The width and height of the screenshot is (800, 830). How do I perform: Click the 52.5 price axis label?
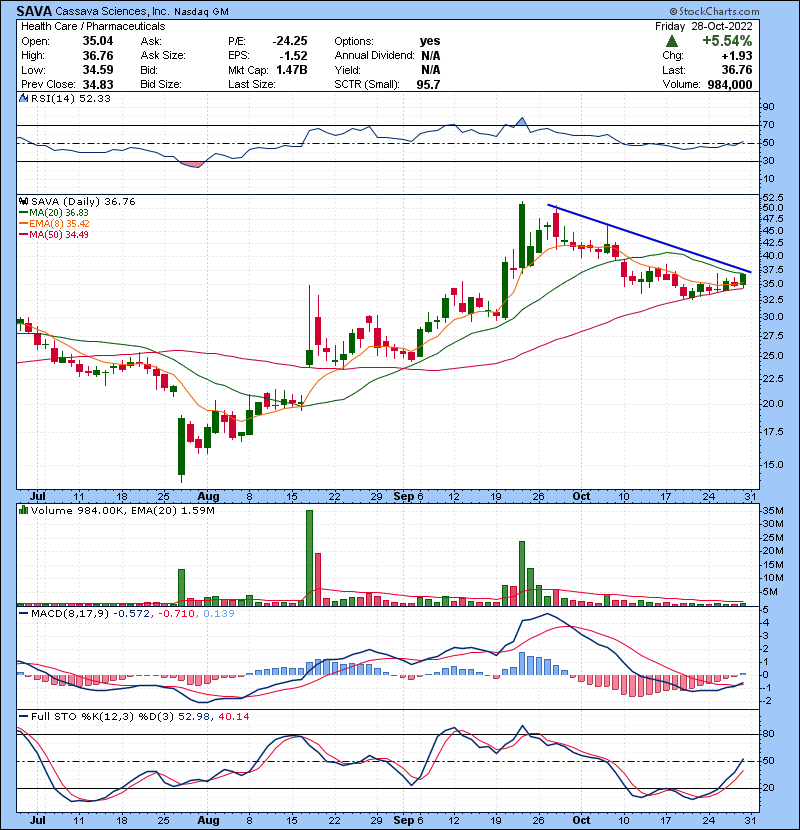pos(772,197)
